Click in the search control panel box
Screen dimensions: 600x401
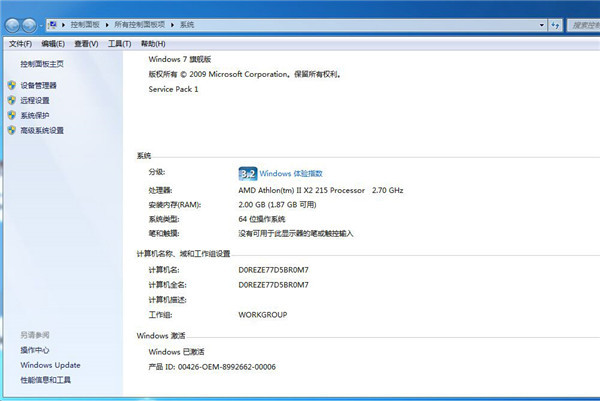pos(584,25)
